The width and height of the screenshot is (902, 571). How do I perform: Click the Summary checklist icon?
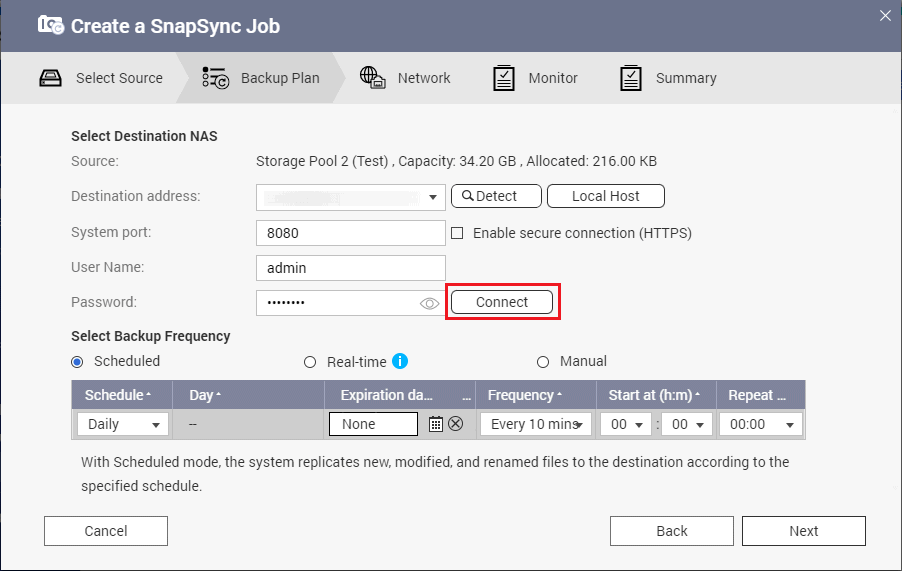coord(630,78)
